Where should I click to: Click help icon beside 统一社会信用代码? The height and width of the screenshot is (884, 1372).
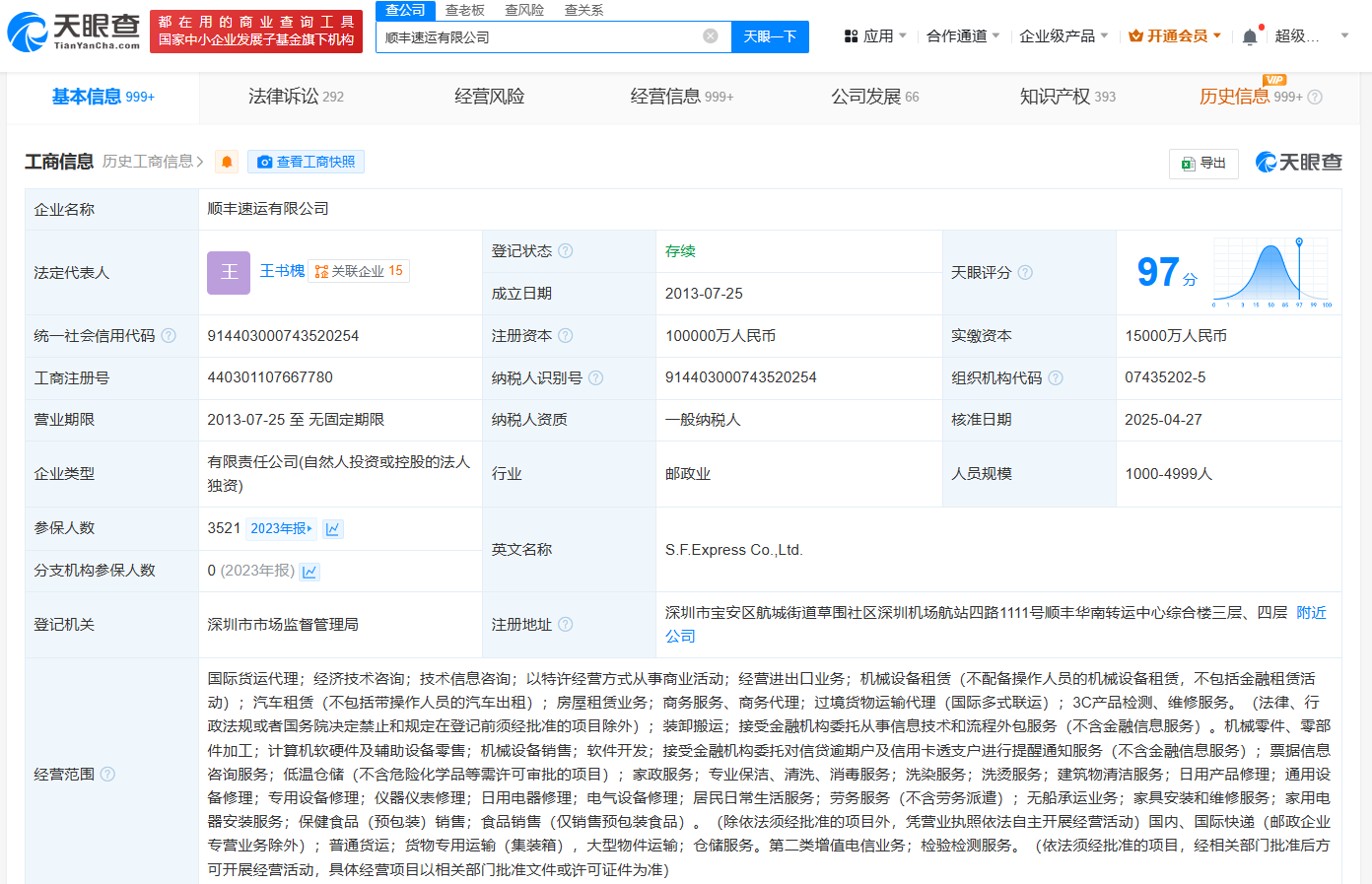tap(169, 336)
